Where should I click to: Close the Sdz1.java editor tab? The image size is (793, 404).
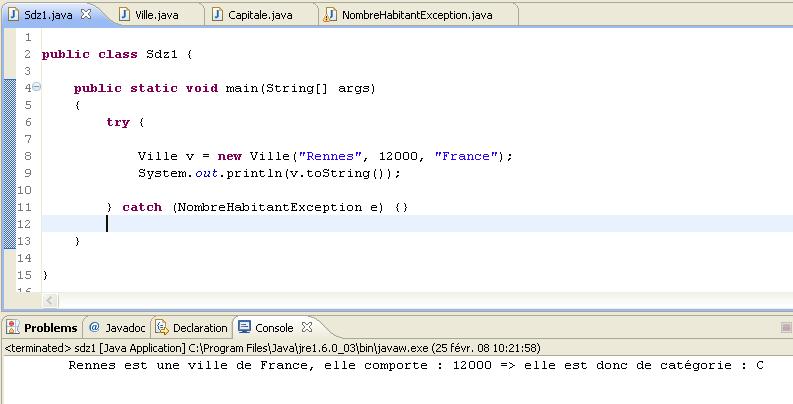click(86, 14)
